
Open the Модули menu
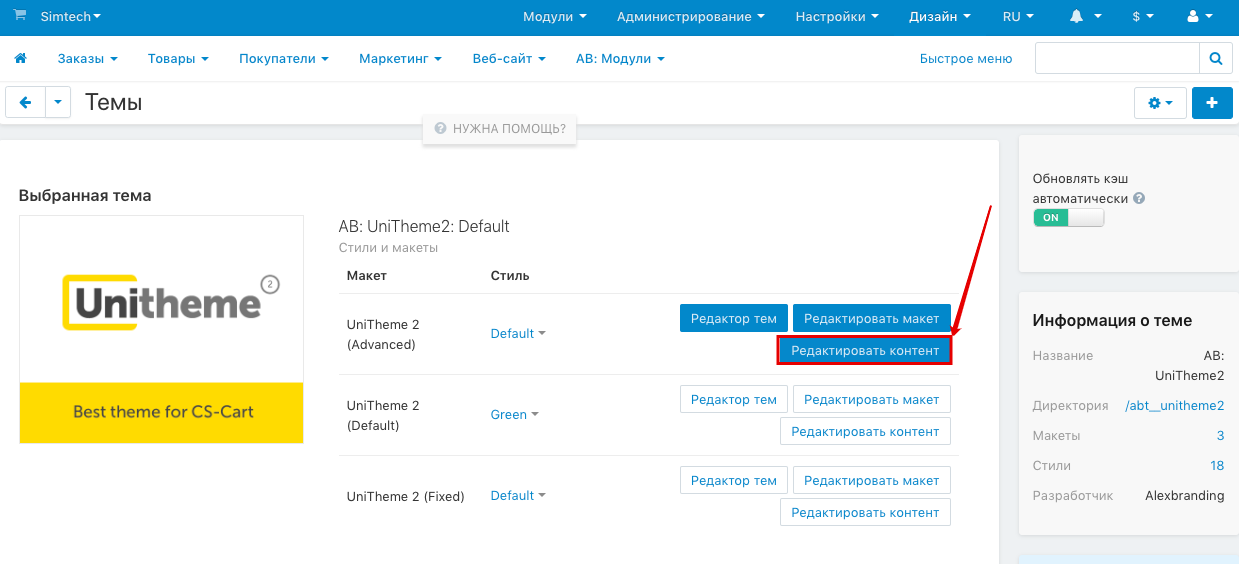pyautogui.click(x=554, y=17)
